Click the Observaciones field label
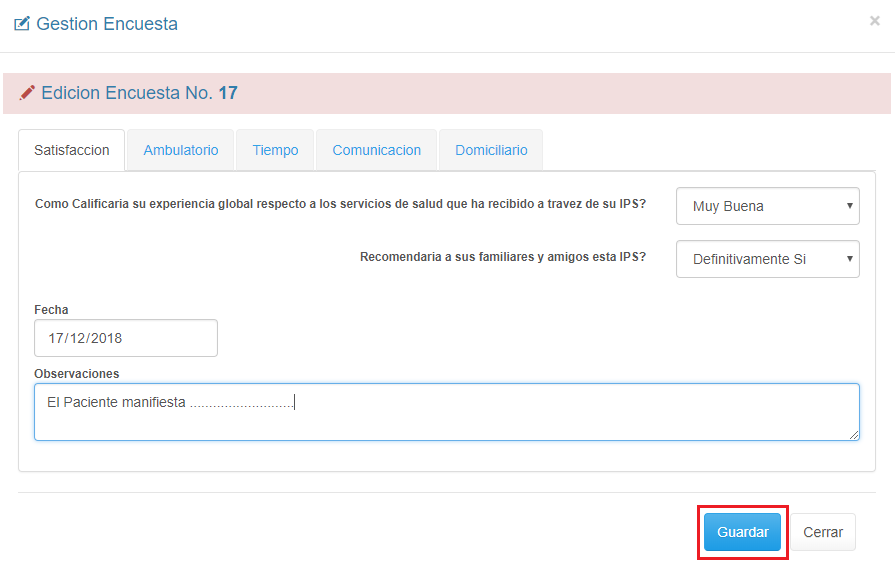 point(77,373)
